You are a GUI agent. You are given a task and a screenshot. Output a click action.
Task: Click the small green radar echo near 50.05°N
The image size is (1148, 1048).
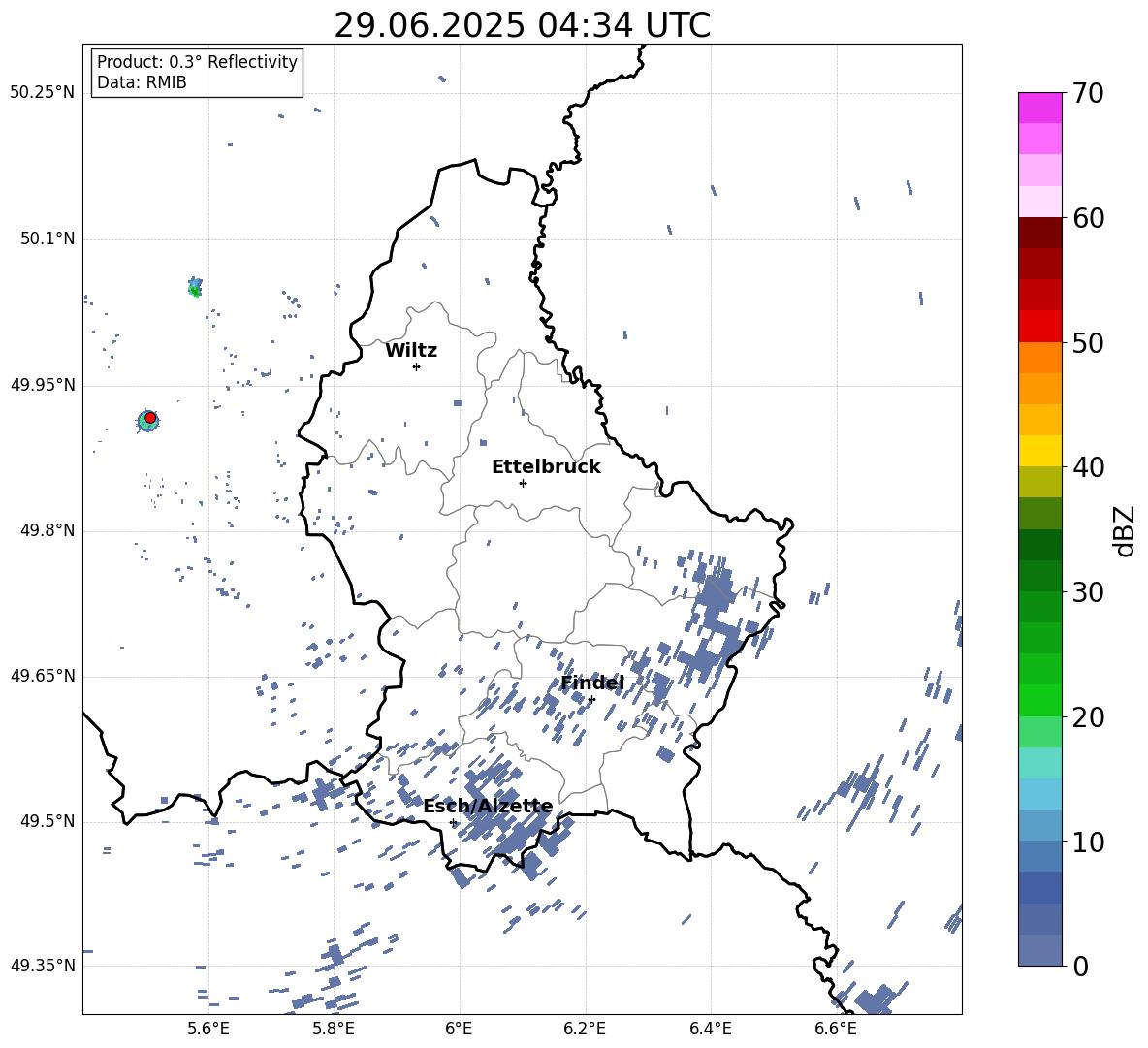[x=194, y=287]
